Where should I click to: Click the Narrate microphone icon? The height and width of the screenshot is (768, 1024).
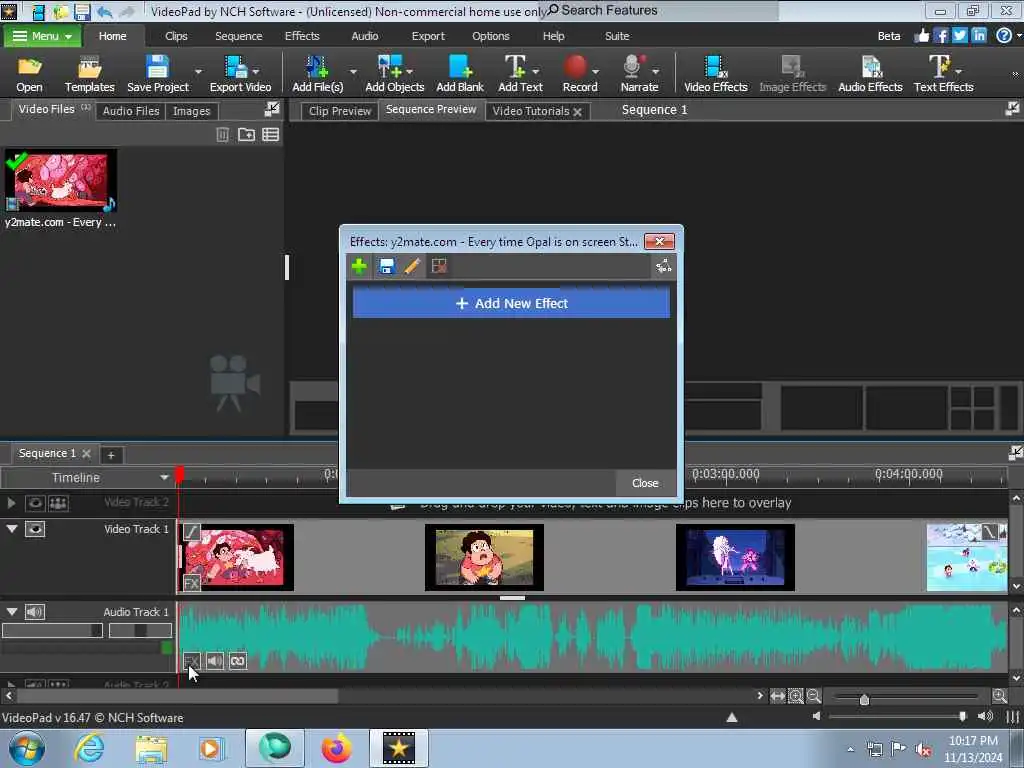[x=639, y=74]
